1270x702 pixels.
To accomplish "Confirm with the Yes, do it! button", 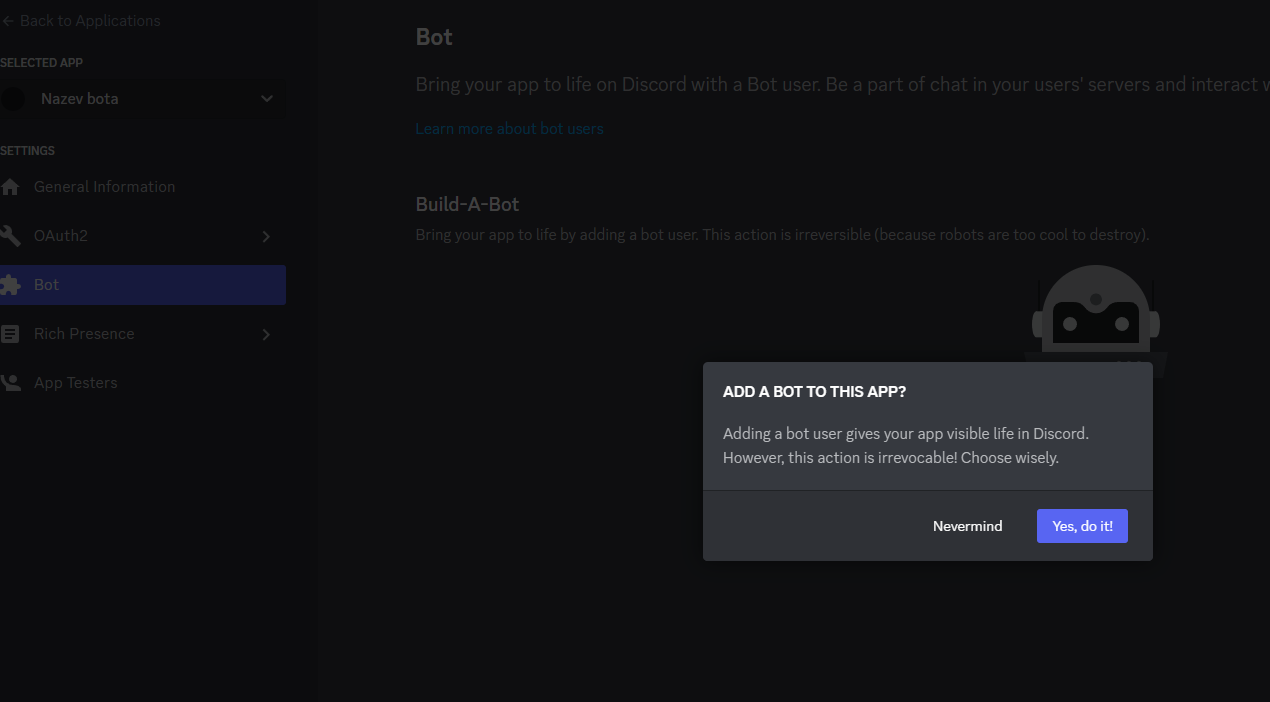I will (x=1081, y=525).
